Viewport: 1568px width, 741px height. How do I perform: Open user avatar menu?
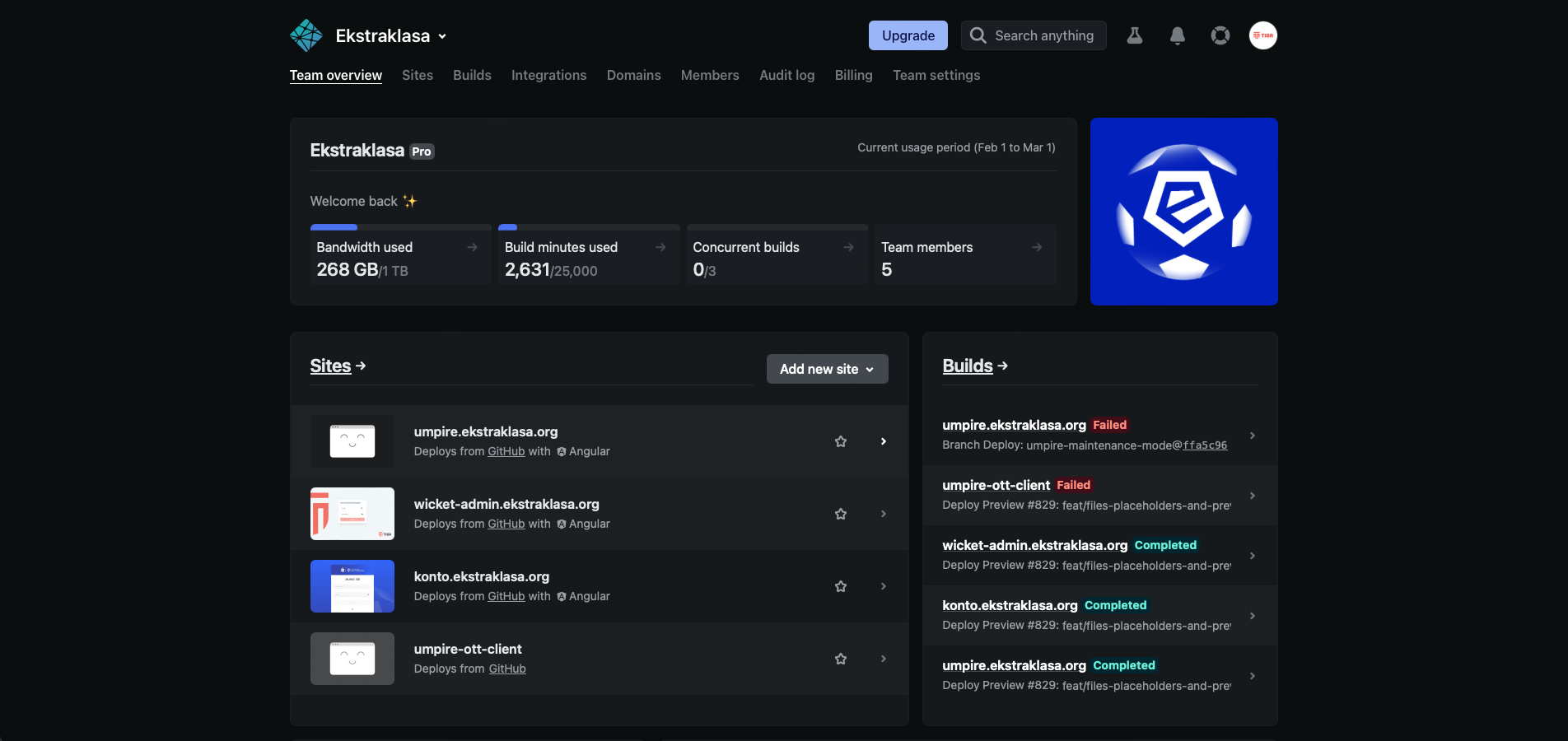tap(1263, 35)
